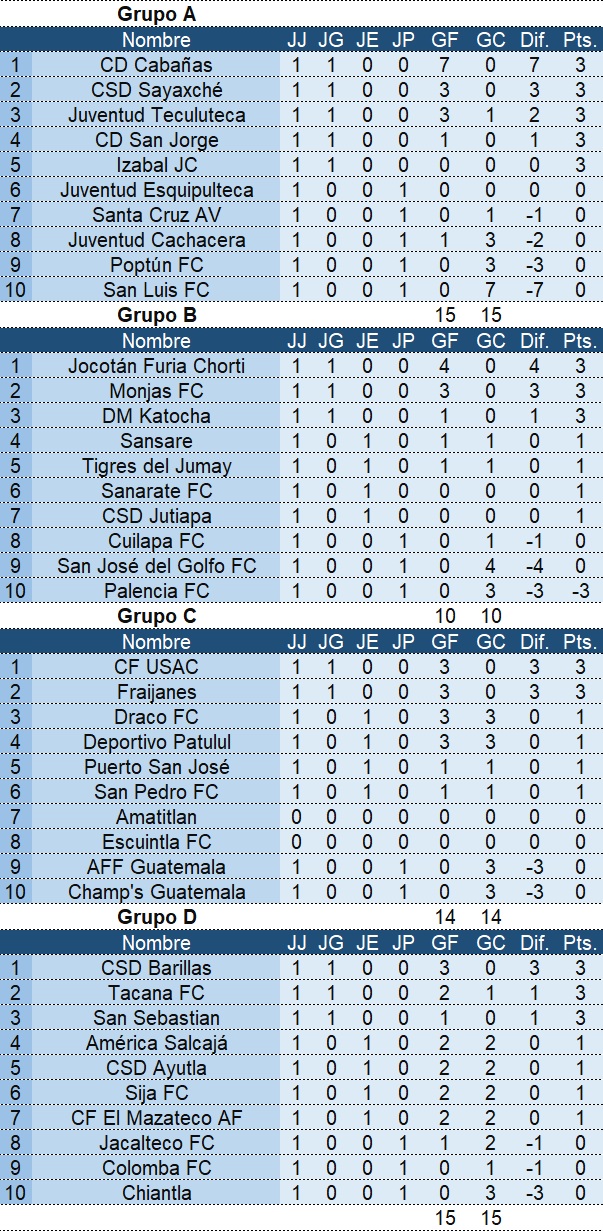Select the CF USAC team cell
Image resolution: width=603 pixels, height=1232 pixels.
(x=156, y=667)
